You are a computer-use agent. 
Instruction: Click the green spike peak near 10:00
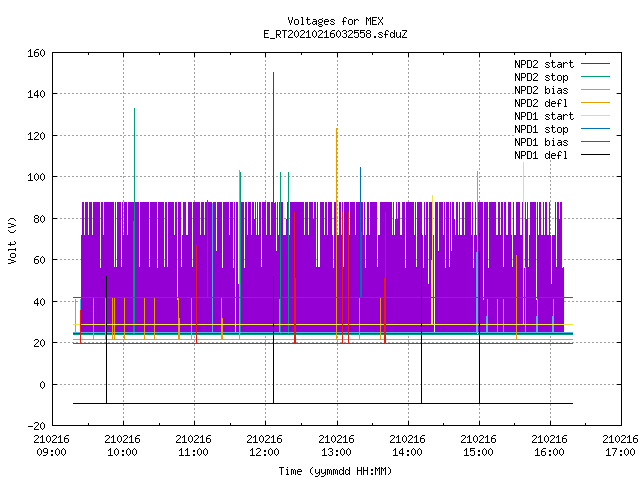point(134,109)
